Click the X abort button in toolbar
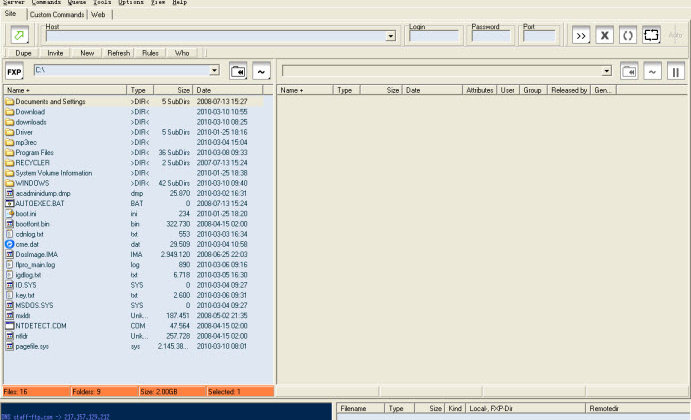This screenshot has height=420, width=691. (x=604, y=35)
